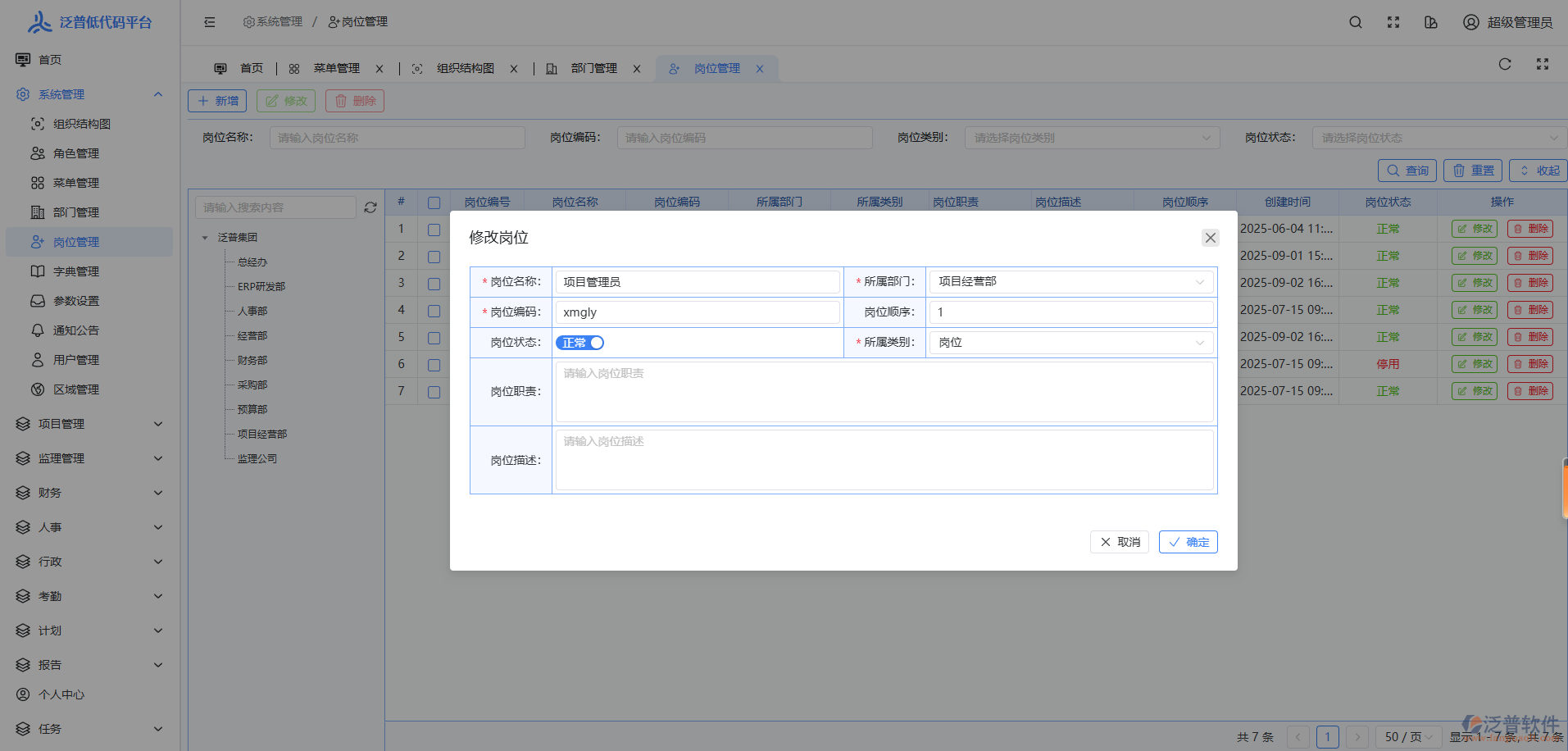The width and height of the screenshot is (1568, 751).
Task: Click the search magnifier icon in header
Action: (x=1356, y=22)
